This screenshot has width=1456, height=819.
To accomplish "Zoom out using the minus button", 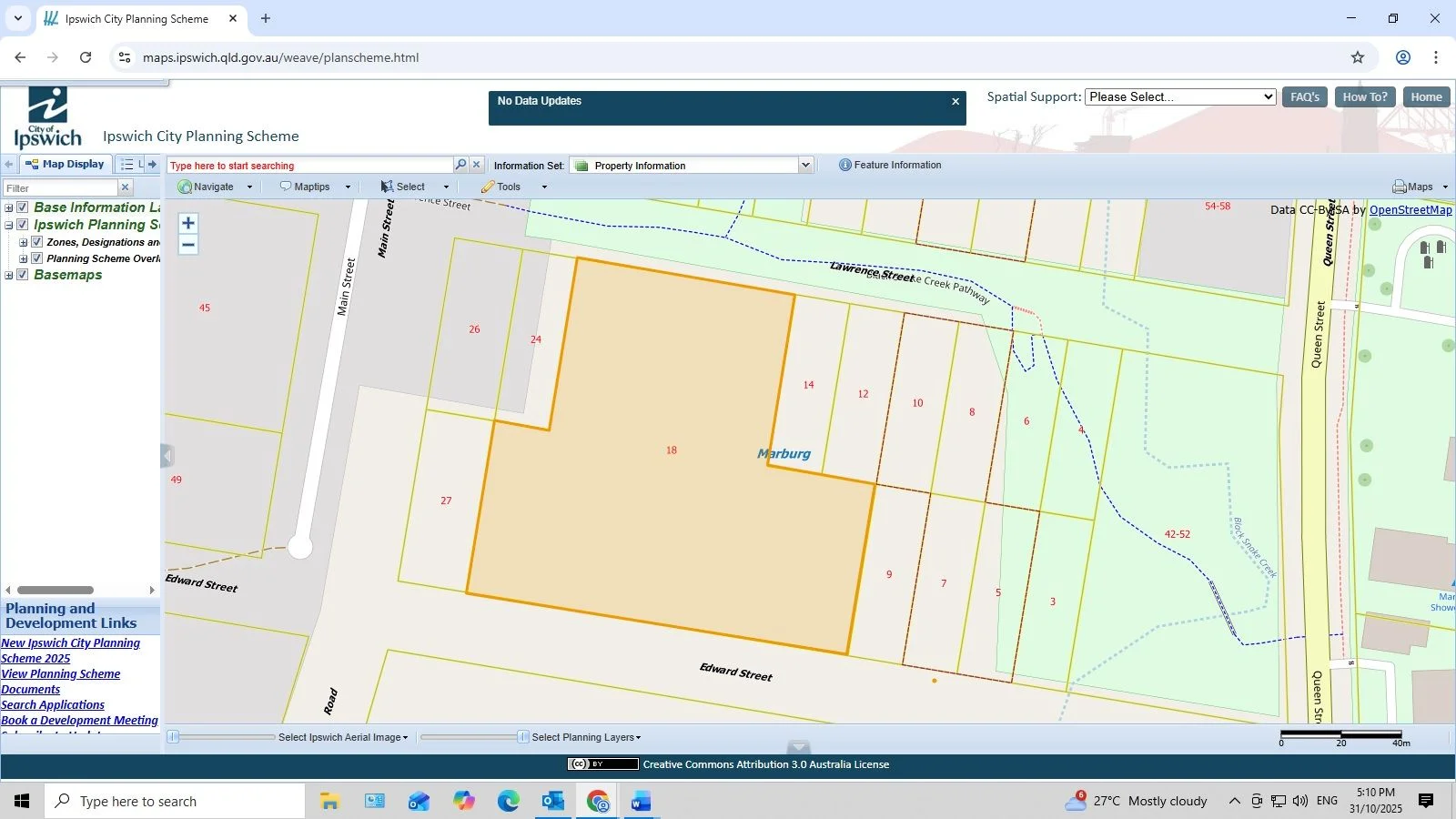I will (x=188, y=245).
